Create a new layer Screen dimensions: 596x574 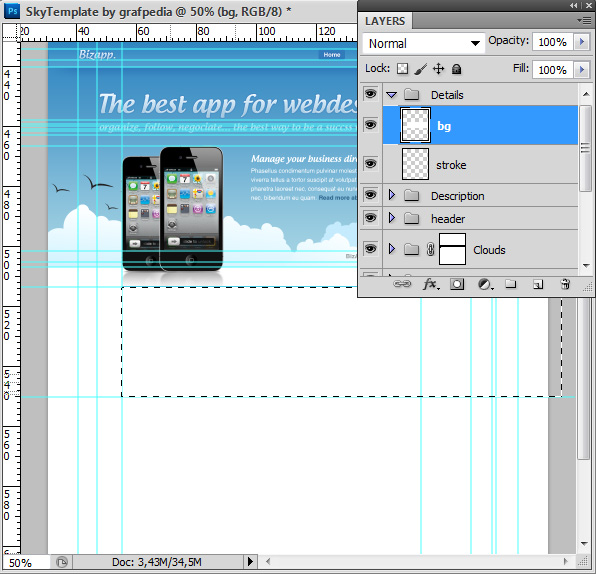(538, 284)
